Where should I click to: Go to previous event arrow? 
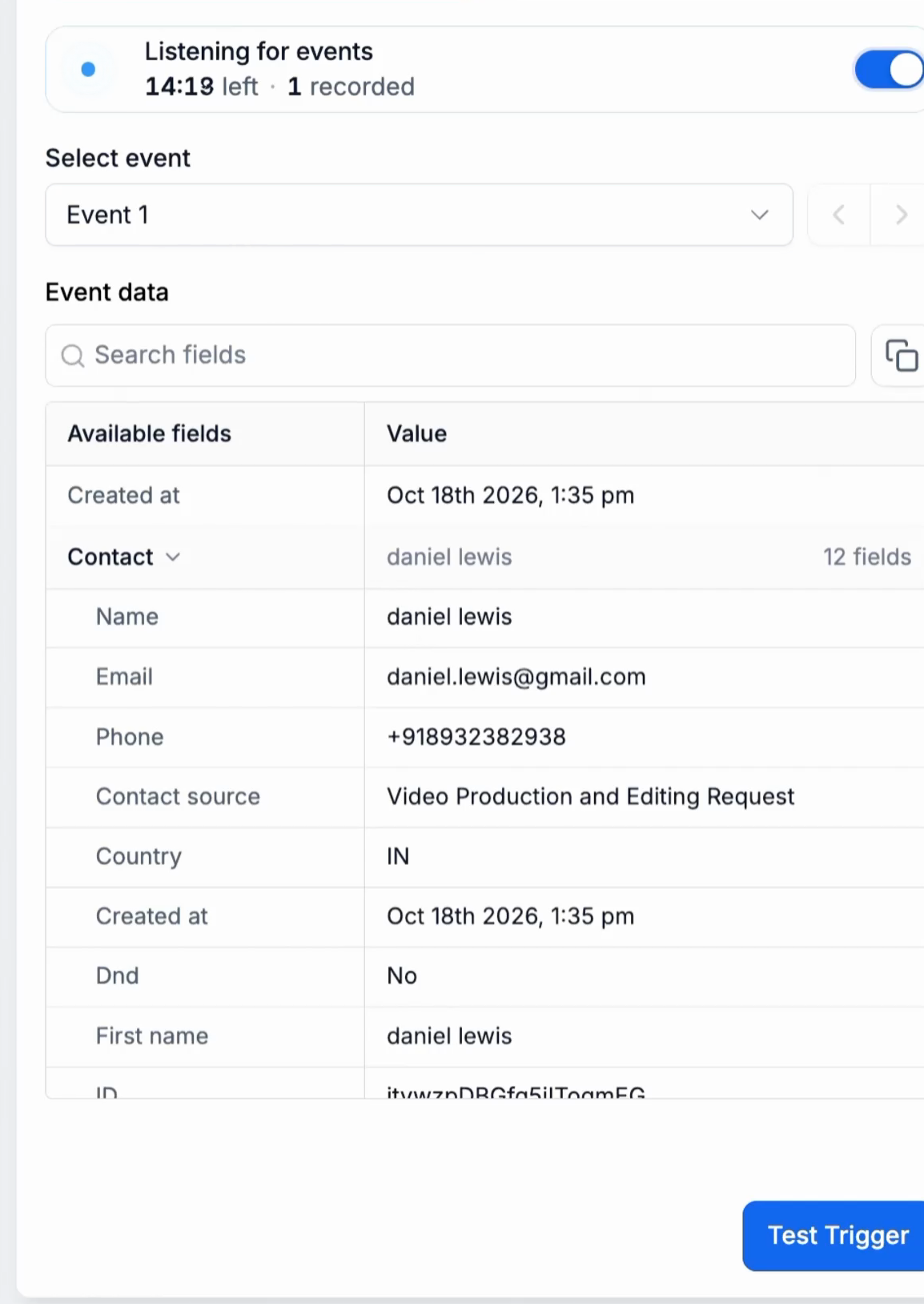pyautogui.click(x=839, y=215)
